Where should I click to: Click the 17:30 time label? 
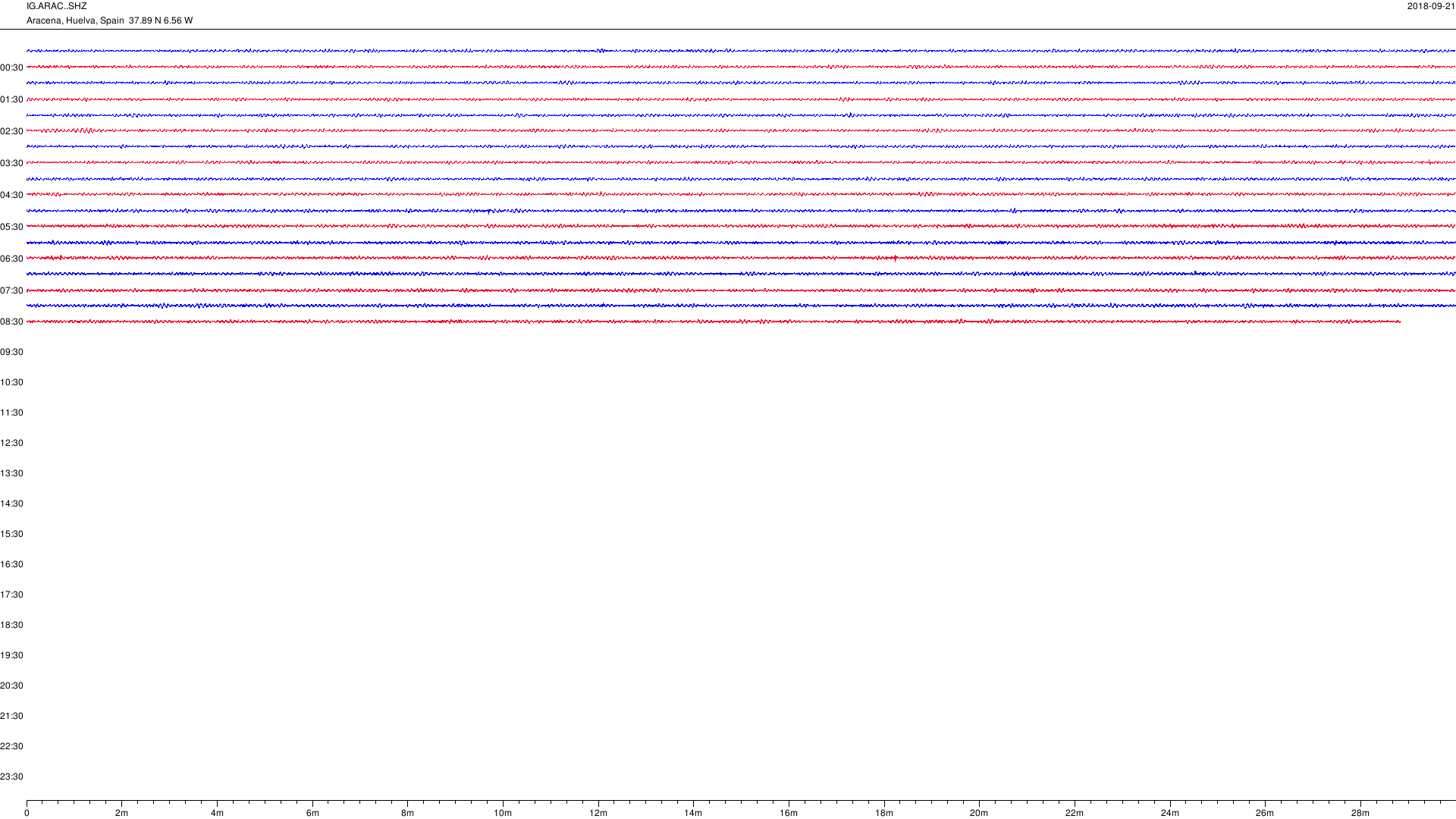tap(11, 595)
